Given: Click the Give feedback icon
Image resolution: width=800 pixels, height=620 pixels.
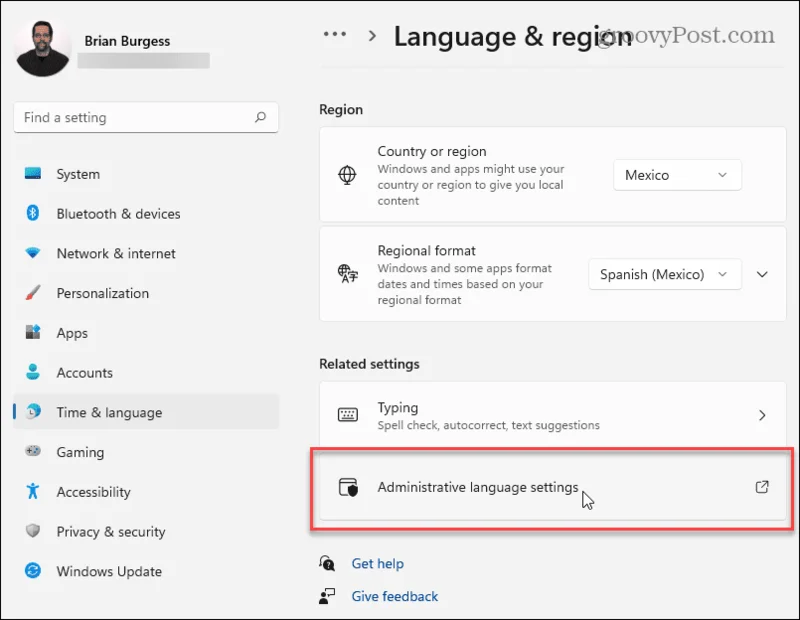Looking at the screenshot, I should coord(327,596).
